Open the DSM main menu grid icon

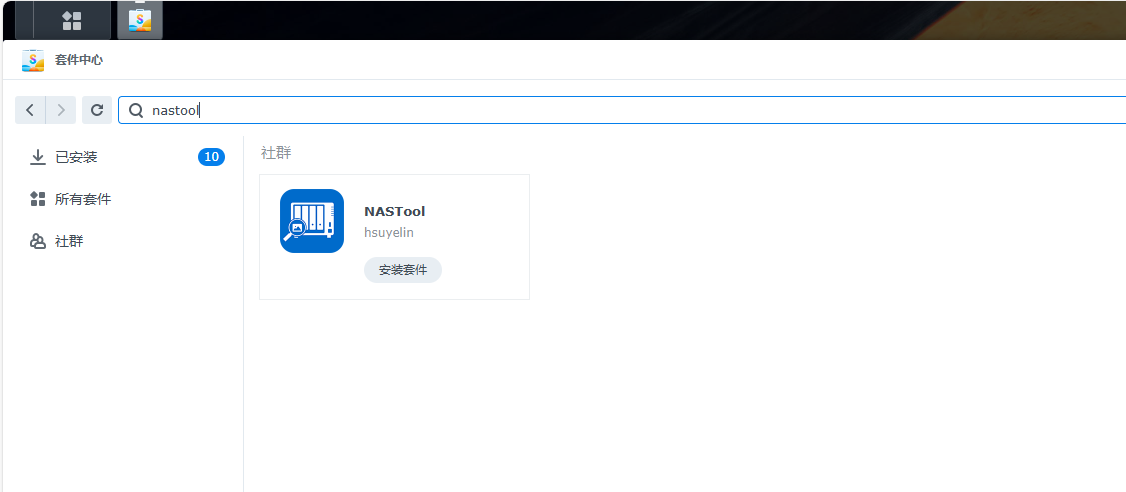[72, 20]
